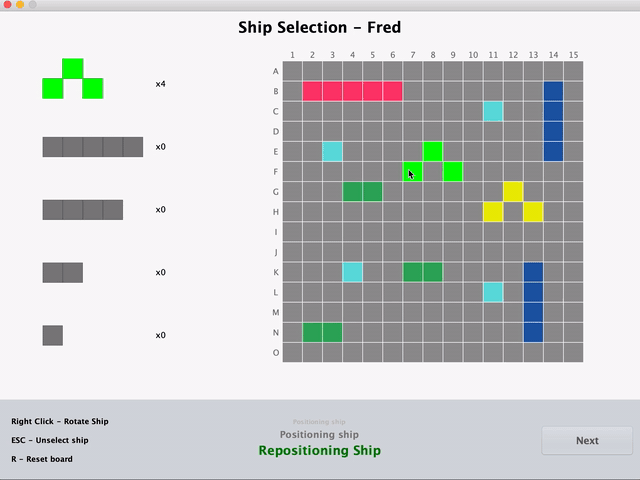Select the two-cell gray ship
640x480 pixels.
pos(63,273)
